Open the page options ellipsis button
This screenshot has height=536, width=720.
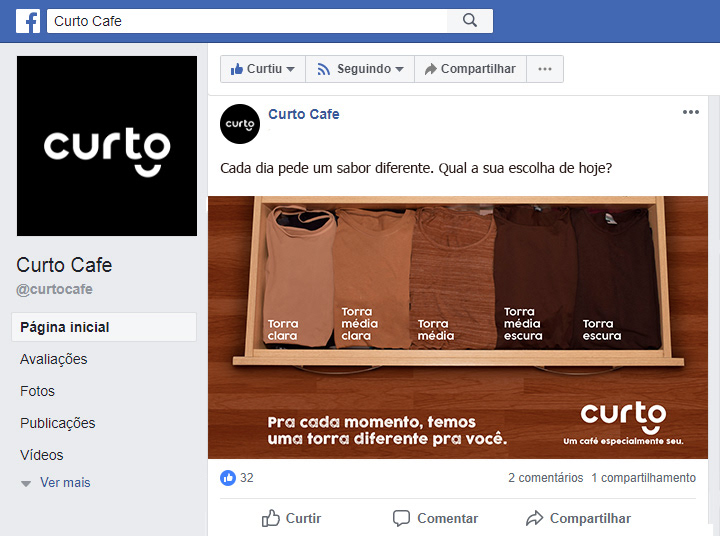click(x=545, y=69)
